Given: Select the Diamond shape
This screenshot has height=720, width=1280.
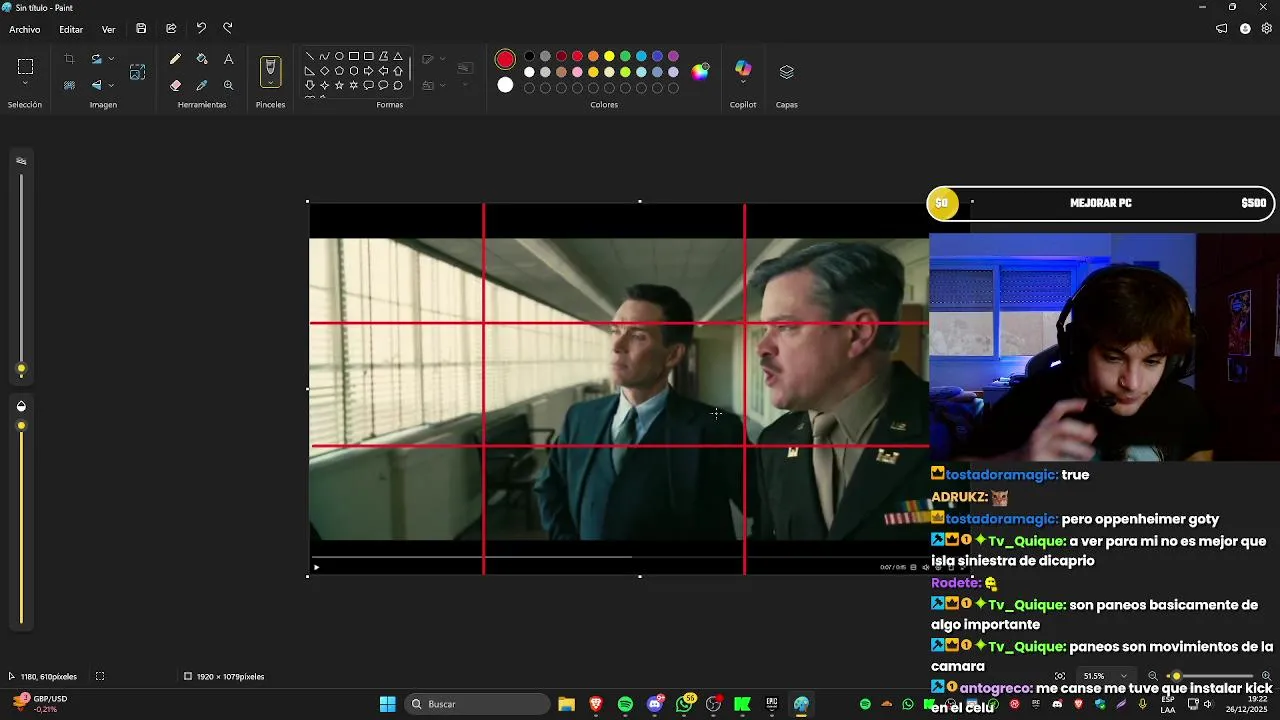Looking at the screenshot, I should (324, 71).
